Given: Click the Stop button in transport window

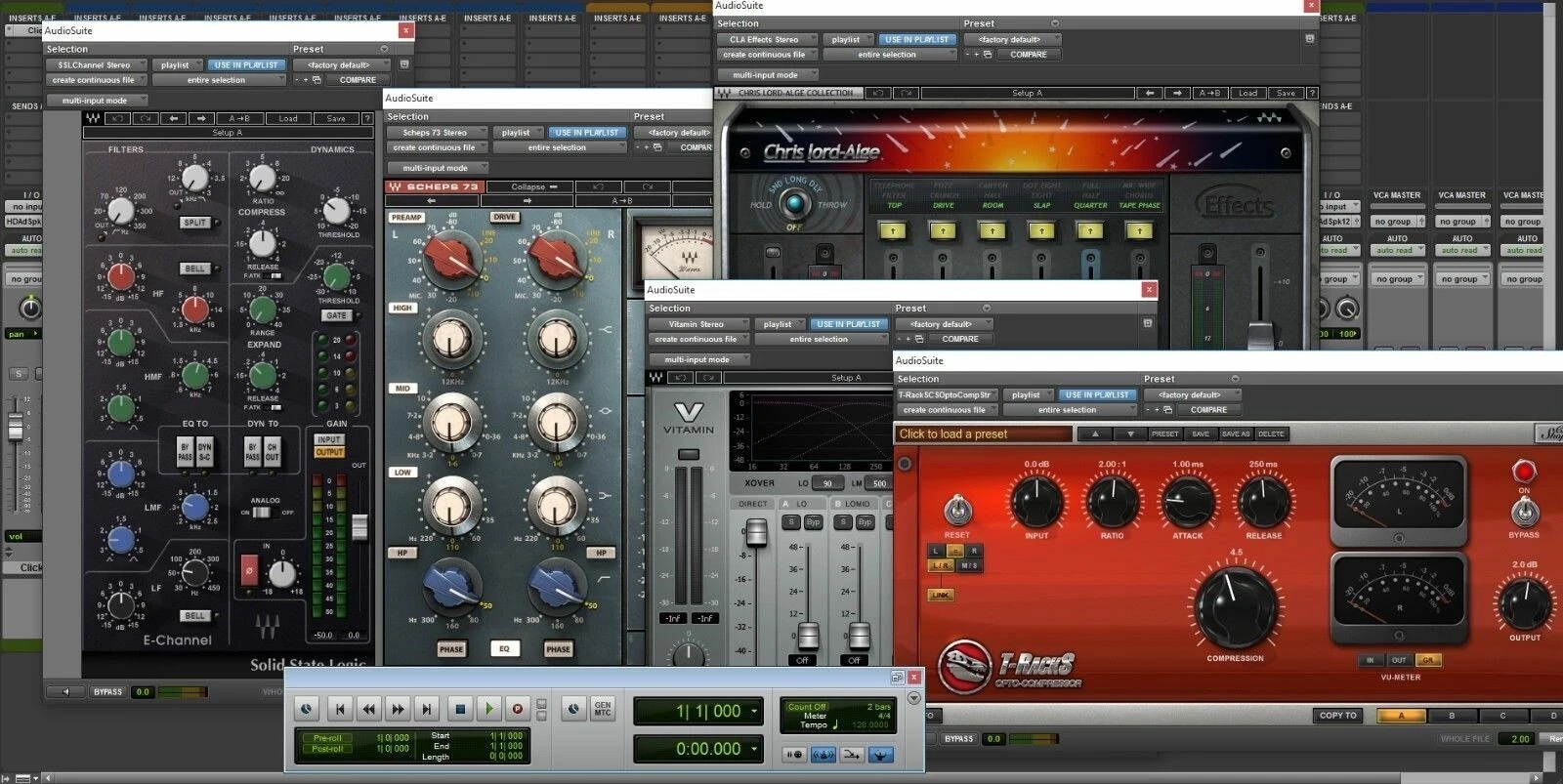Looking at the screenshot, I should pos(460,709).
